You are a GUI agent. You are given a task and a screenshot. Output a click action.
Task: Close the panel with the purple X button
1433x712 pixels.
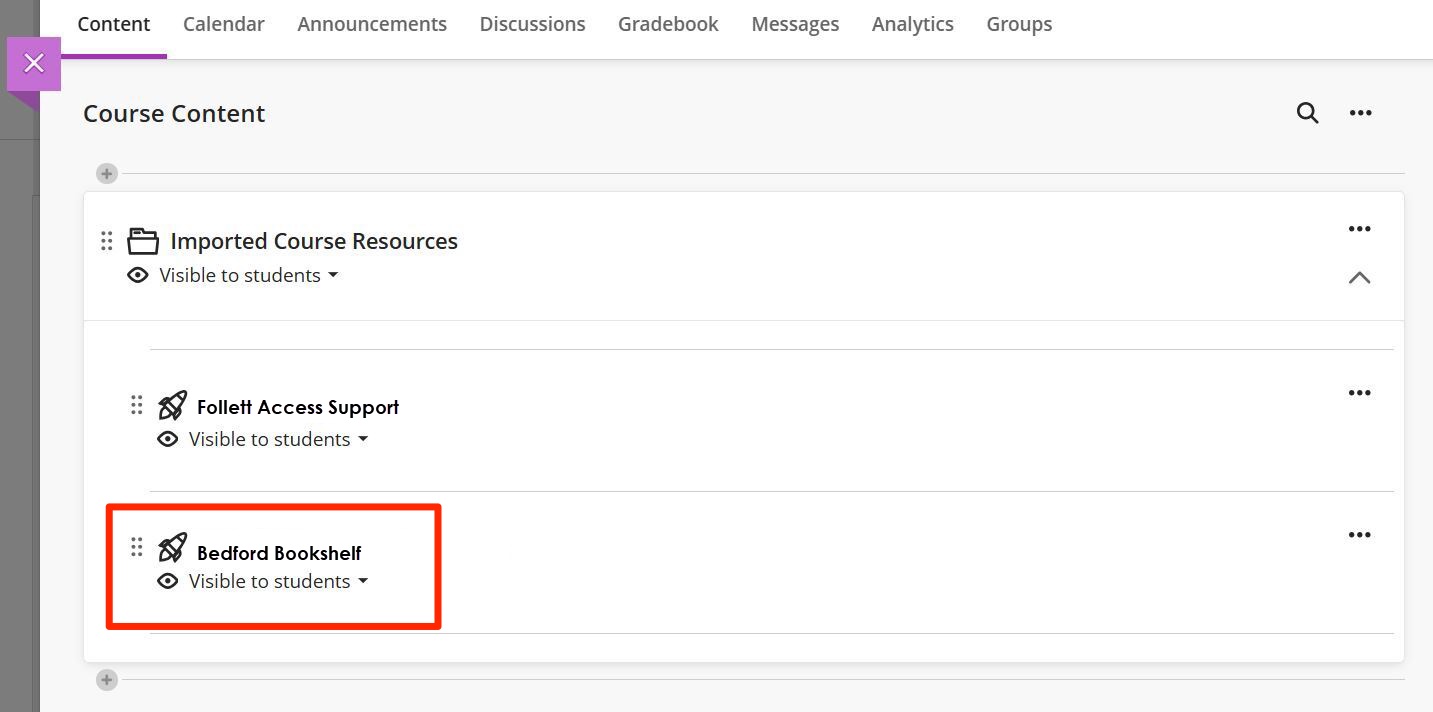(x=34, y=64)
